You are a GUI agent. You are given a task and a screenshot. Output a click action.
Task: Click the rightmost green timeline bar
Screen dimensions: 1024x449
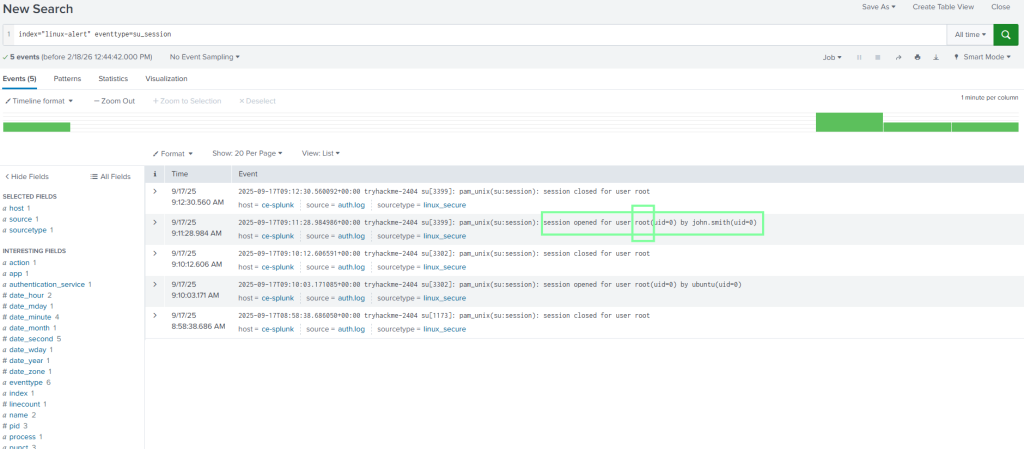click(x=984, y=127)
